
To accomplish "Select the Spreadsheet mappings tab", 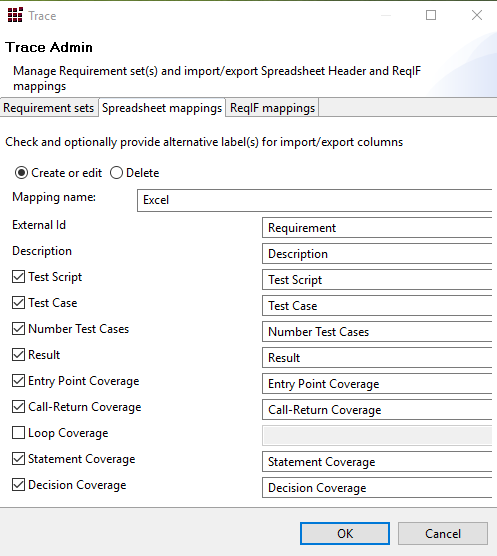I will click(162, 107).
